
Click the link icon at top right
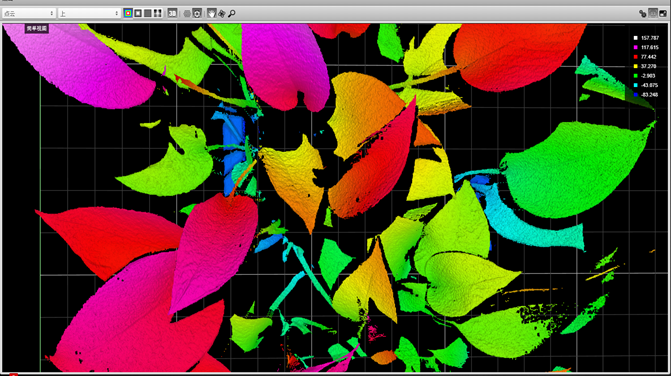click(x=642, y=14)
